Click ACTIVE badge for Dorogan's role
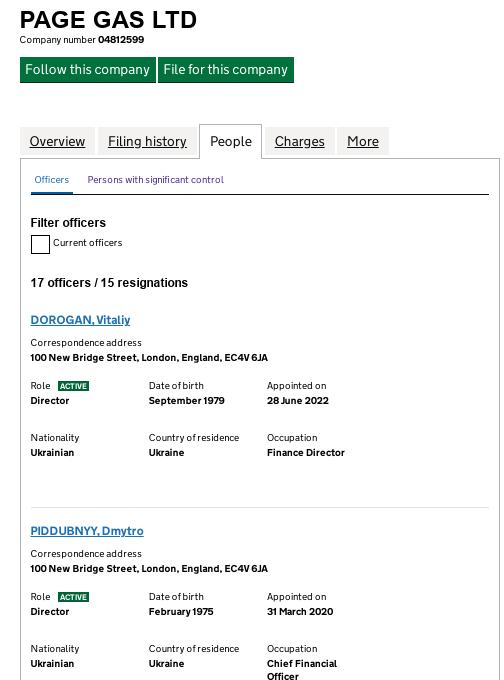 (x=73, y=386)
